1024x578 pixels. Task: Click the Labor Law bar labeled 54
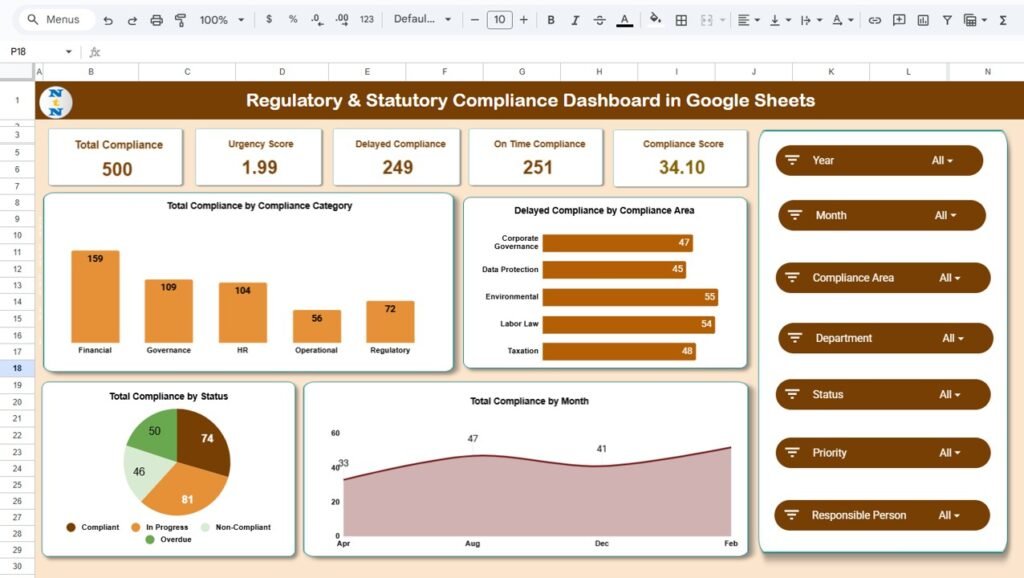pyautogui.click(x=629, y=324)
